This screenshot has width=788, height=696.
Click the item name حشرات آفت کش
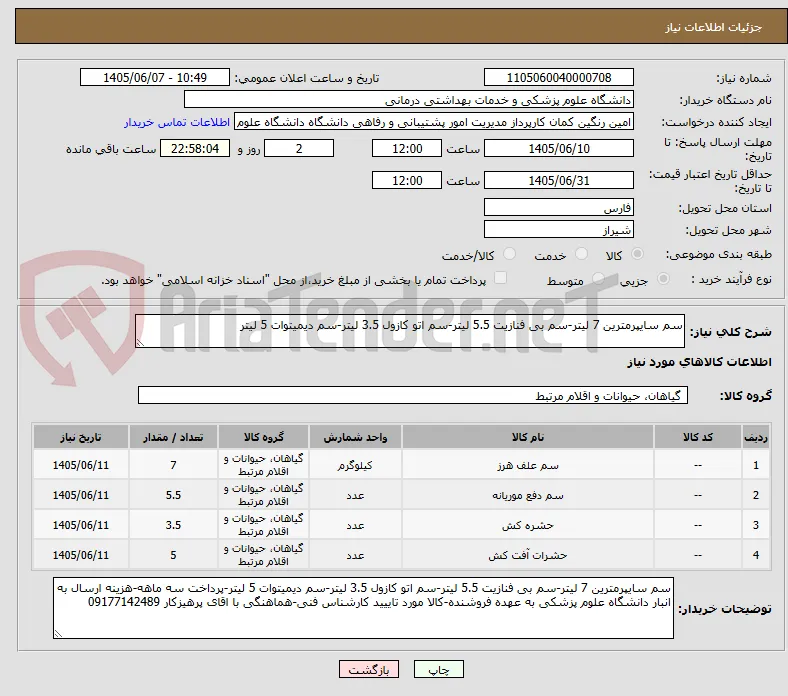click(528, 555)
